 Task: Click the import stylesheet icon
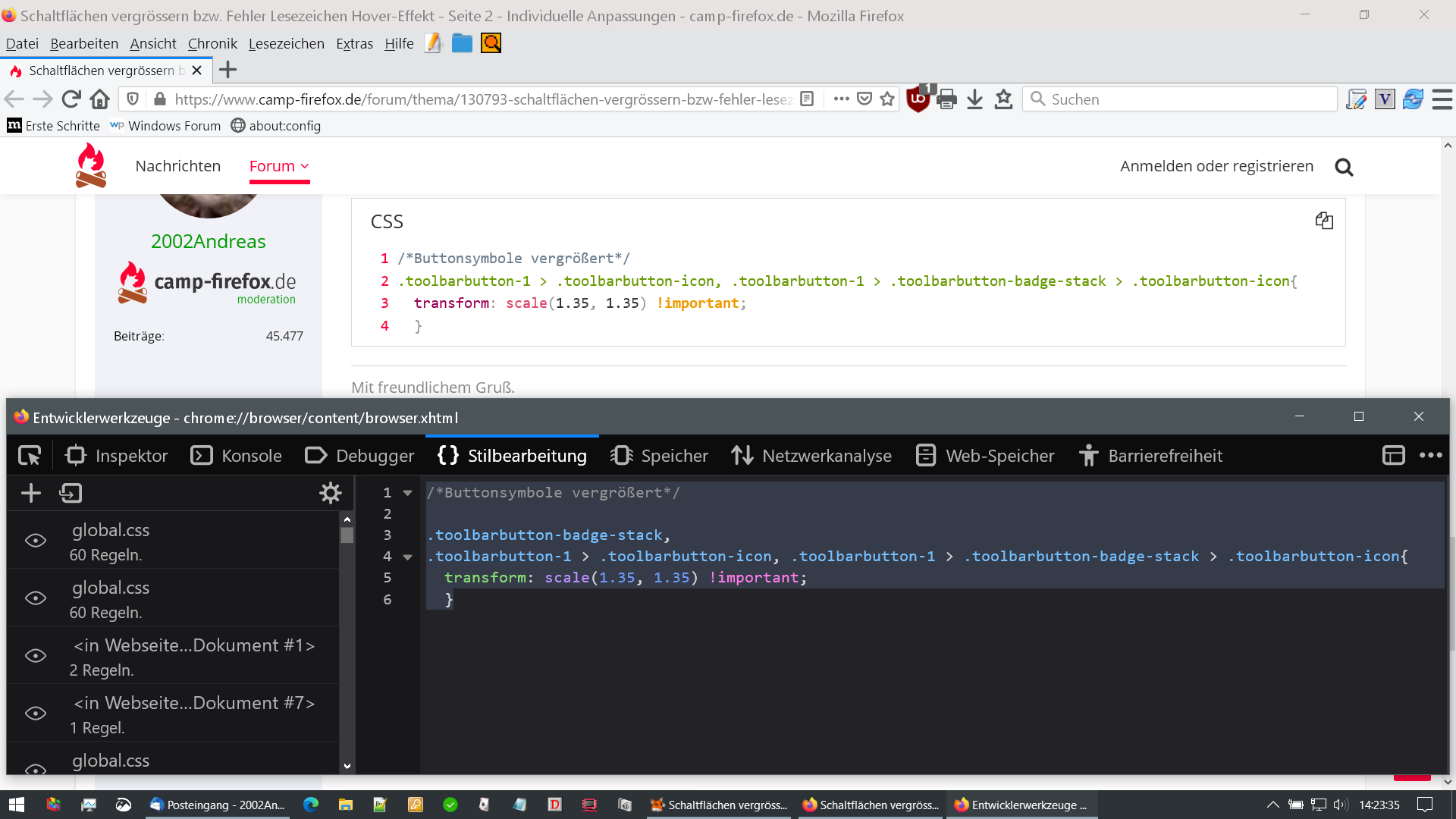tap(71, 493)
